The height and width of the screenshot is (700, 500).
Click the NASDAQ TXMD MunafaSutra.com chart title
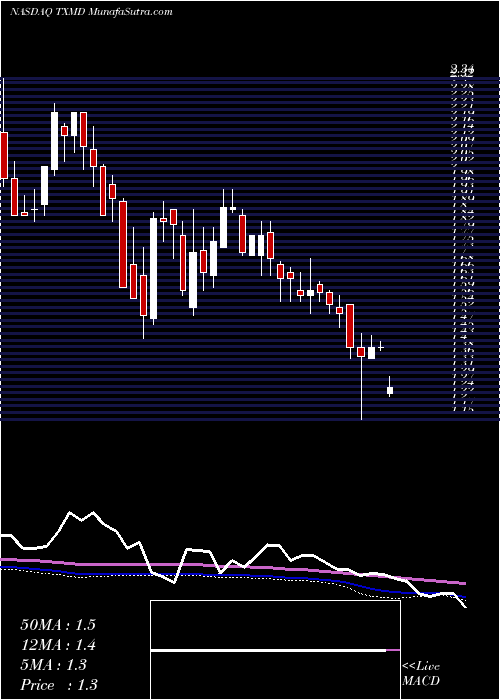91,12
